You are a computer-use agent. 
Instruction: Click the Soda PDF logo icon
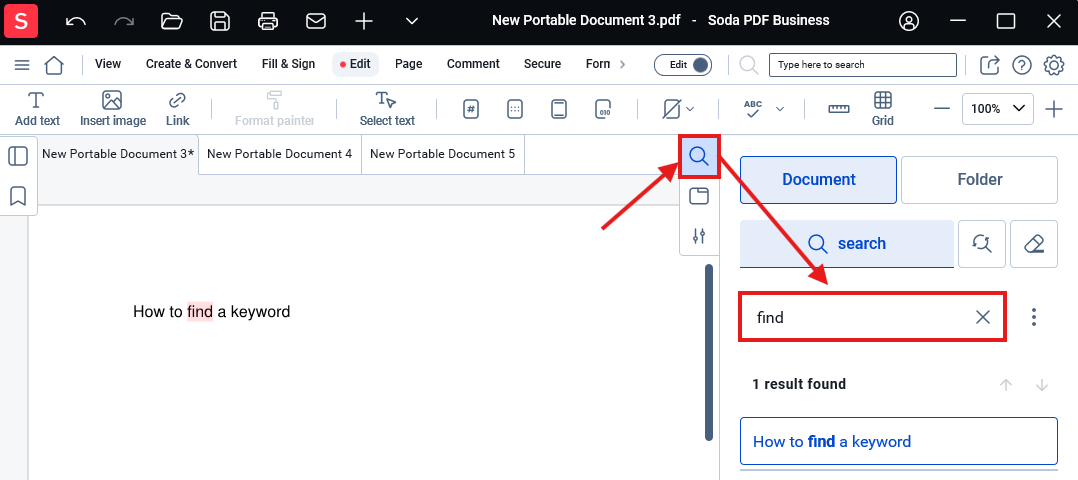pos(21,21)
